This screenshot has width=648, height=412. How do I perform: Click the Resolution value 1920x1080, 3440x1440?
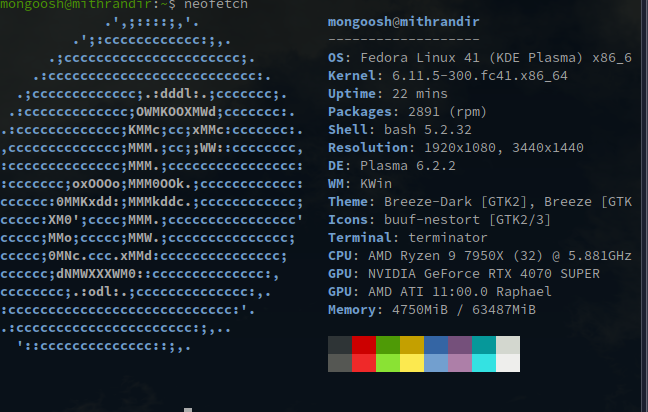click(504, 148)
